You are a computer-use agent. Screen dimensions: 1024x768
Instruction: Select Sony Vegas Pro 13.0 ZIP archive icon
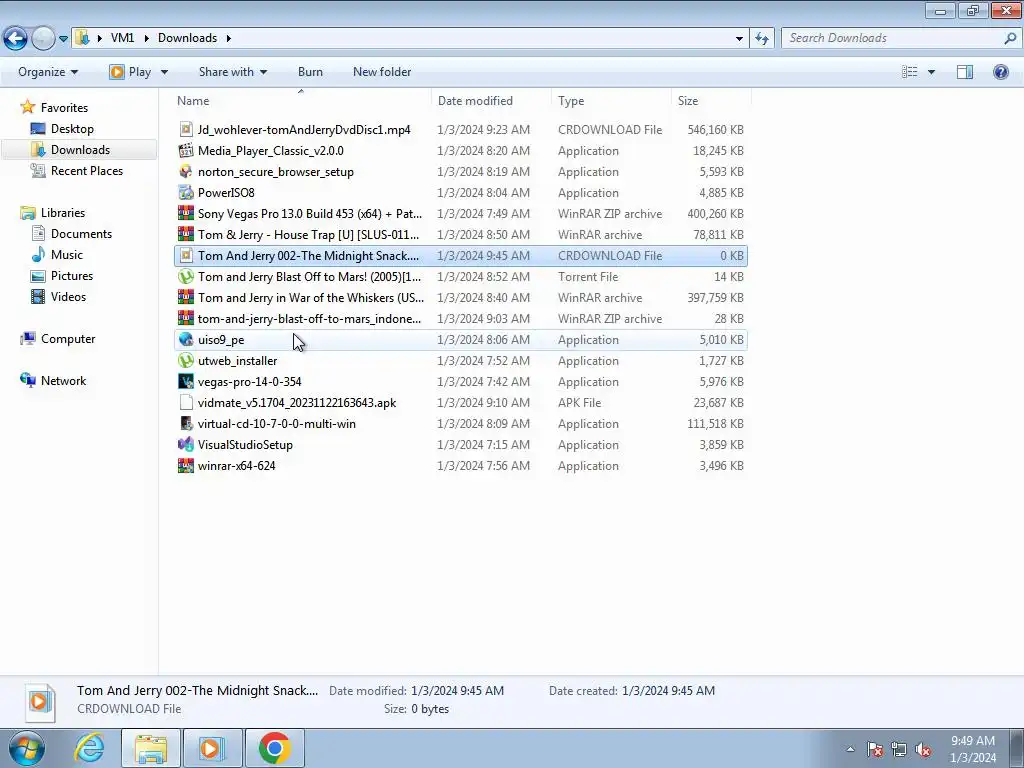(186, 213)
